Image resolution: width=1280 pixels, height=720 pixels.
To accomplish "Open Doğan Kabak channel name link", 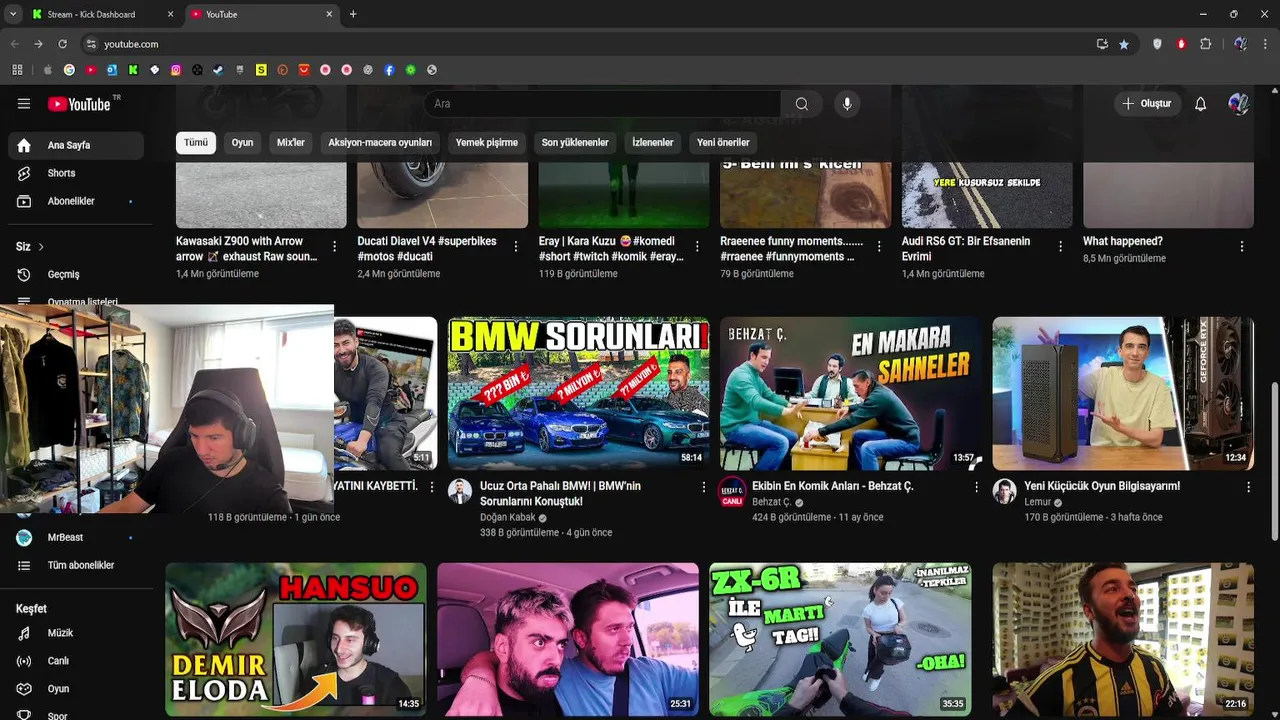I will pyautogui.click(x=508, y=518).
